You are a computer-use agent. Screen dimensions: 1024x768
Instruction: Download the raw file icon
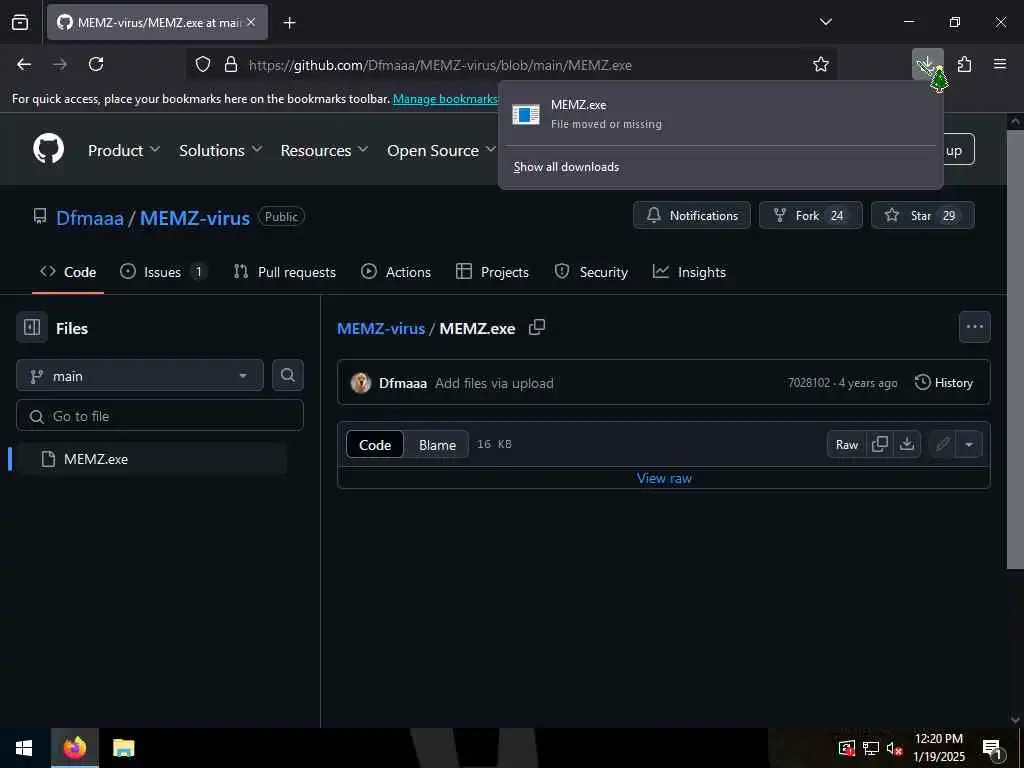pyautogui.click(x=906, y=445)
